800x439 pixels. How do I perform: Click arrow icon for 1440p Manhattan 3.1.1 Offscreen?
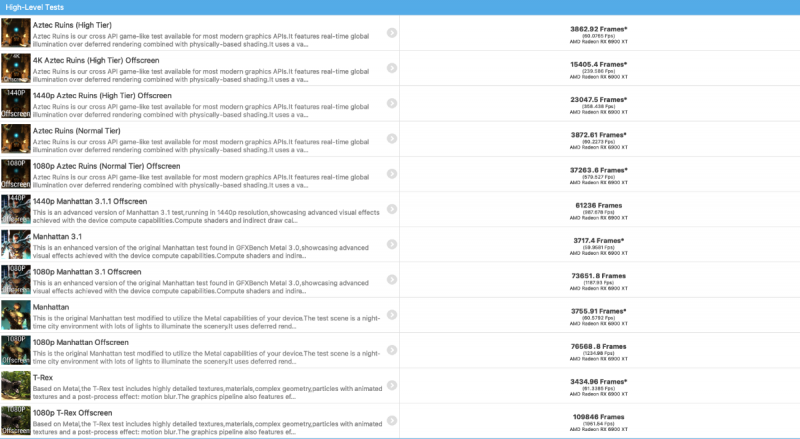pyautogui.click(x=392, y=209)
